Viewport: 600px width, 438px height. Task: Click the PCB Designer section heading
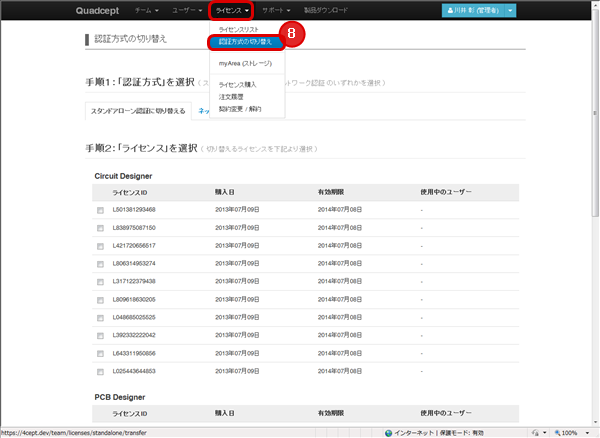[120, 397]
